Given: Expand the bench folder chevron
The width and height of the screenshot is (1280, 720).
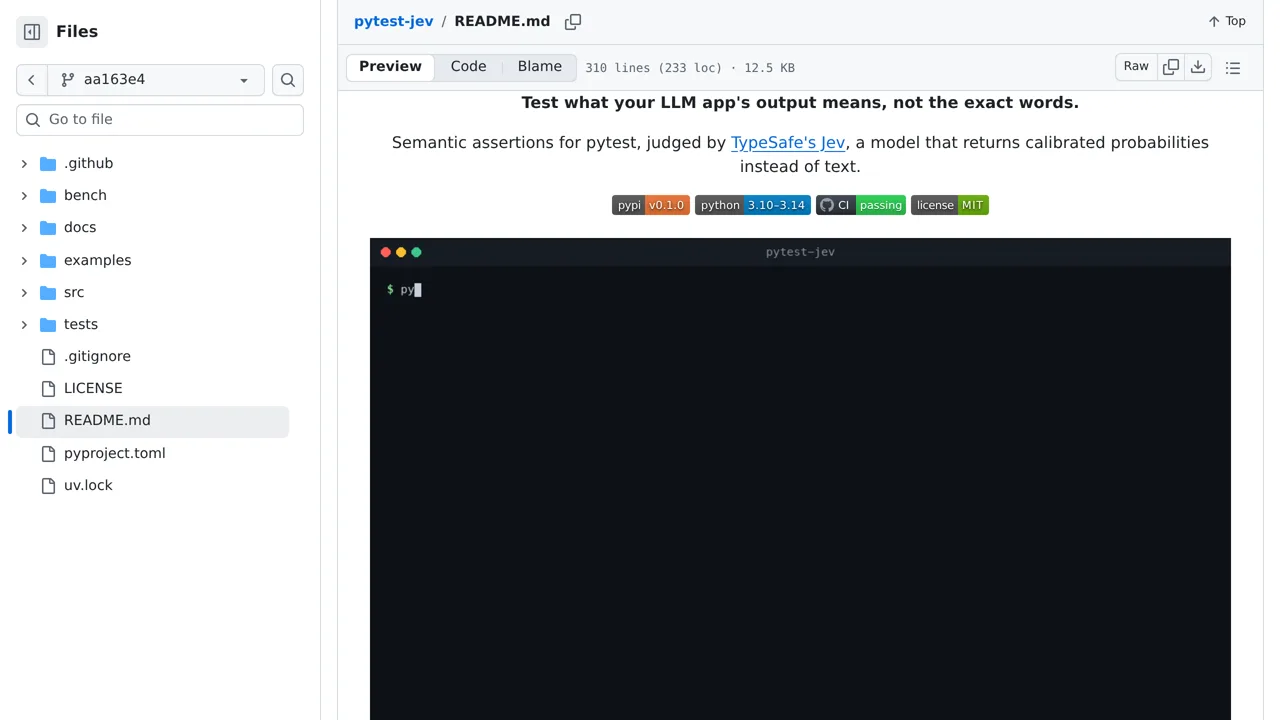Looking at the screenshot, I should (24, 195).
